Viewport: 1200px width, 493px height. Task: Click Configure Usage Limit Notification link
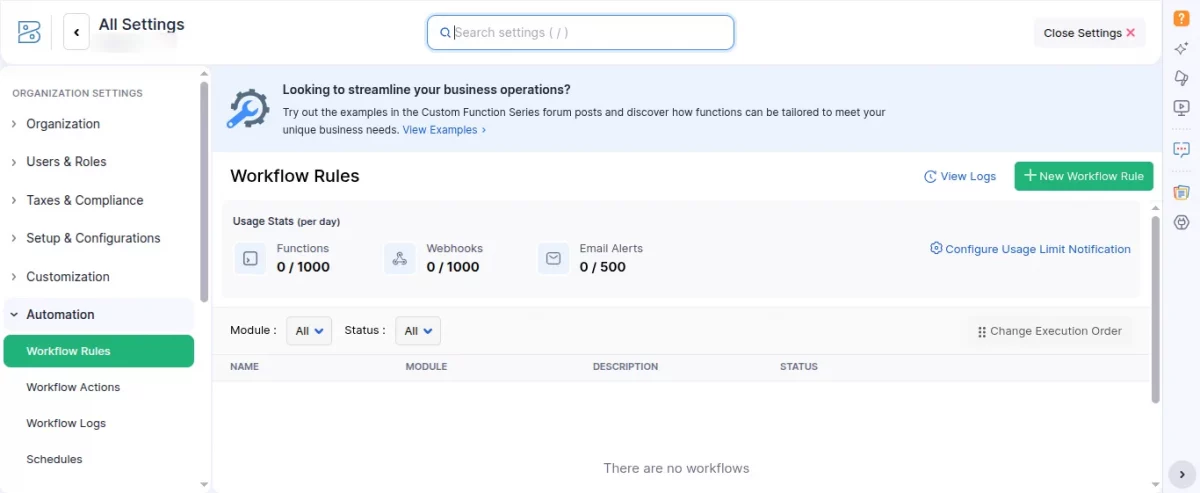1030,249
